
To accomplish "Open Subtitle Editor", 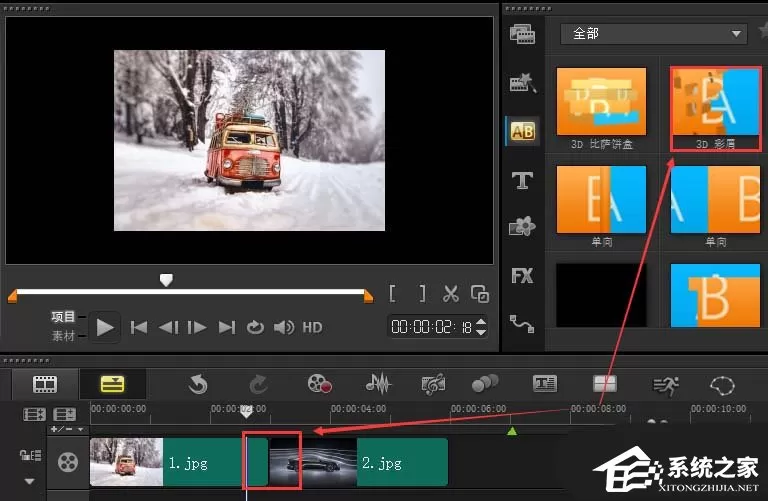I will 545,384.
